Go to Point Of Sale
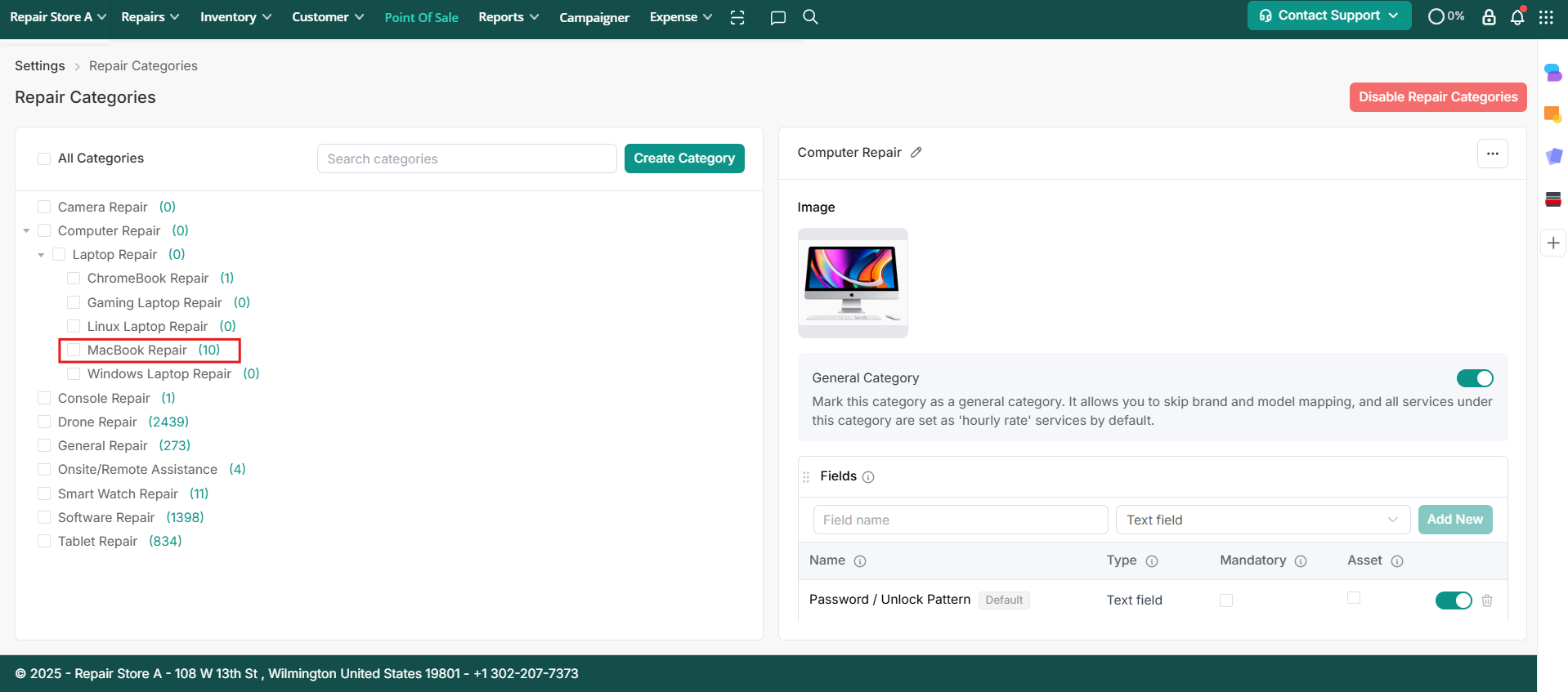 (421, 17)
